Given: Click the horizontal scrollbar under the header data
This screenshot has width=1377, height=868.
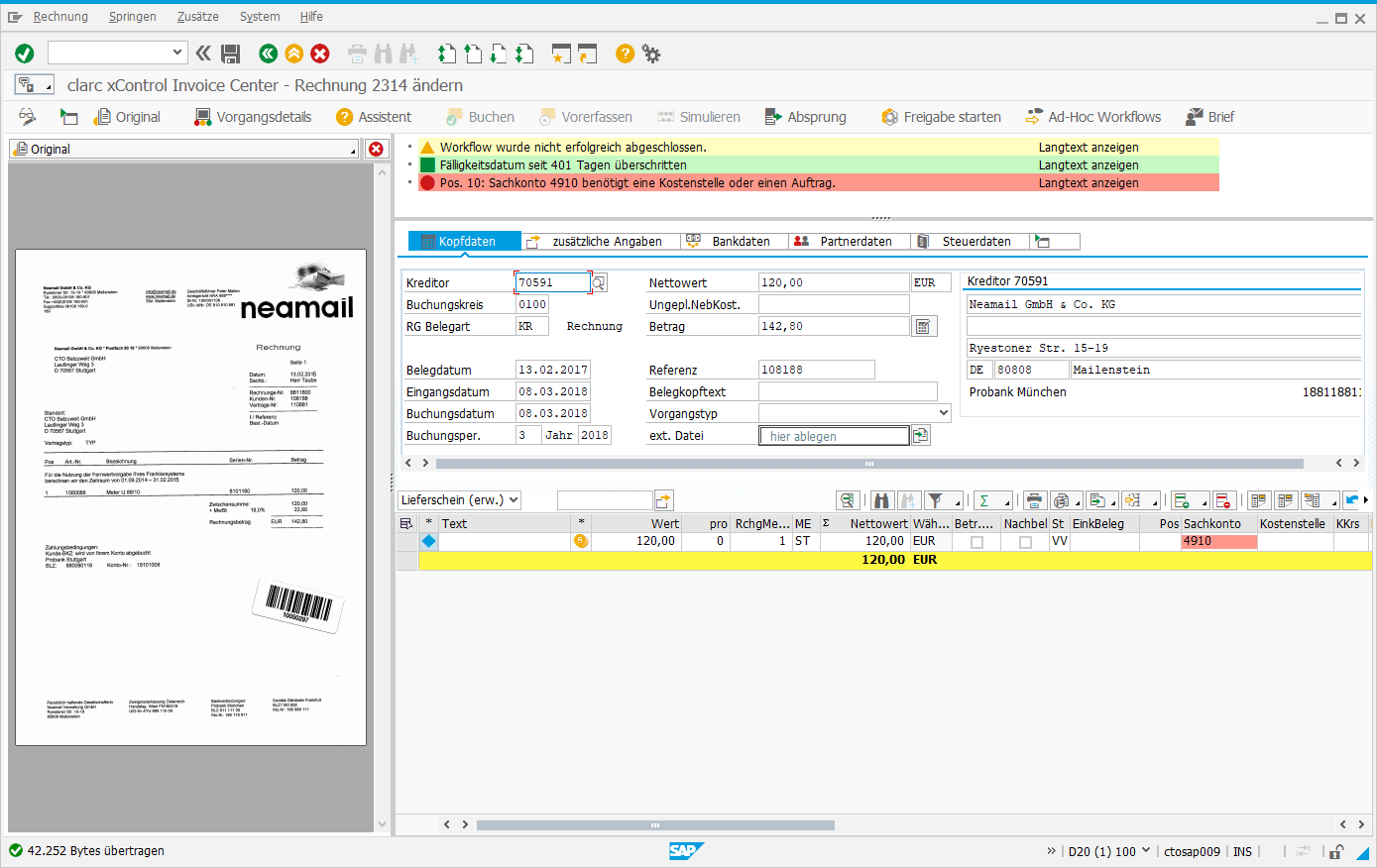Looking at the screenshot, I should coord(868,463).
